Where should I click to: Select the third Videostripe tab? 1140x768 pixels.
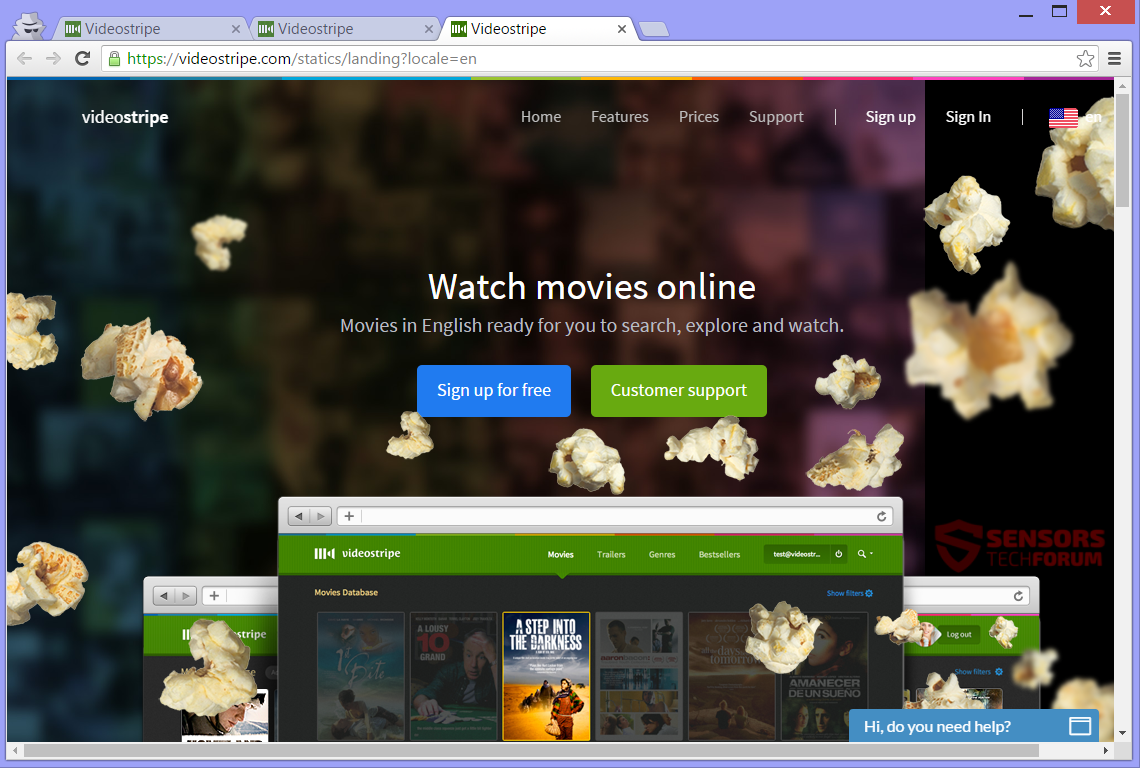click(538, 29)
